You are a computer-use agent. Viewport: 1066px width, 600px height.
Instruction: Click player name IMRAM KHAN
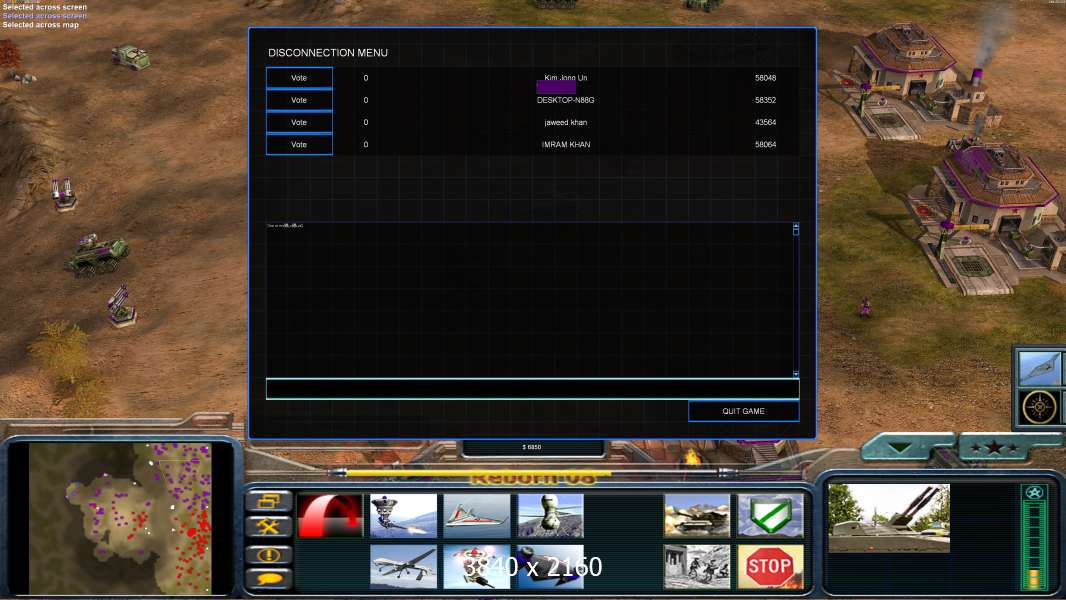click(566, 145)
